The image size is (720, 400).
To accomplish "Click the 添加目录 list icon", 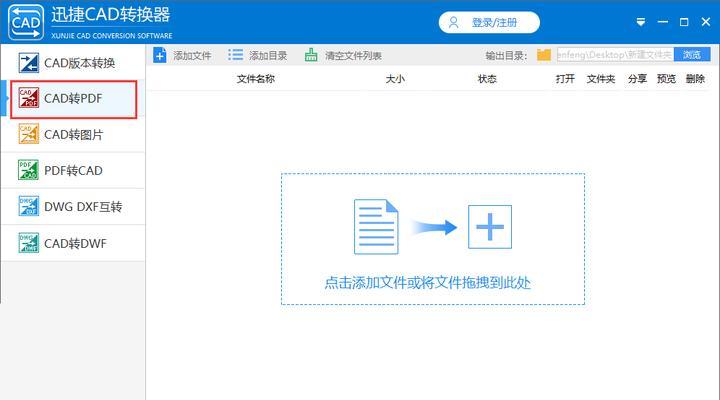I will point(236,55).
